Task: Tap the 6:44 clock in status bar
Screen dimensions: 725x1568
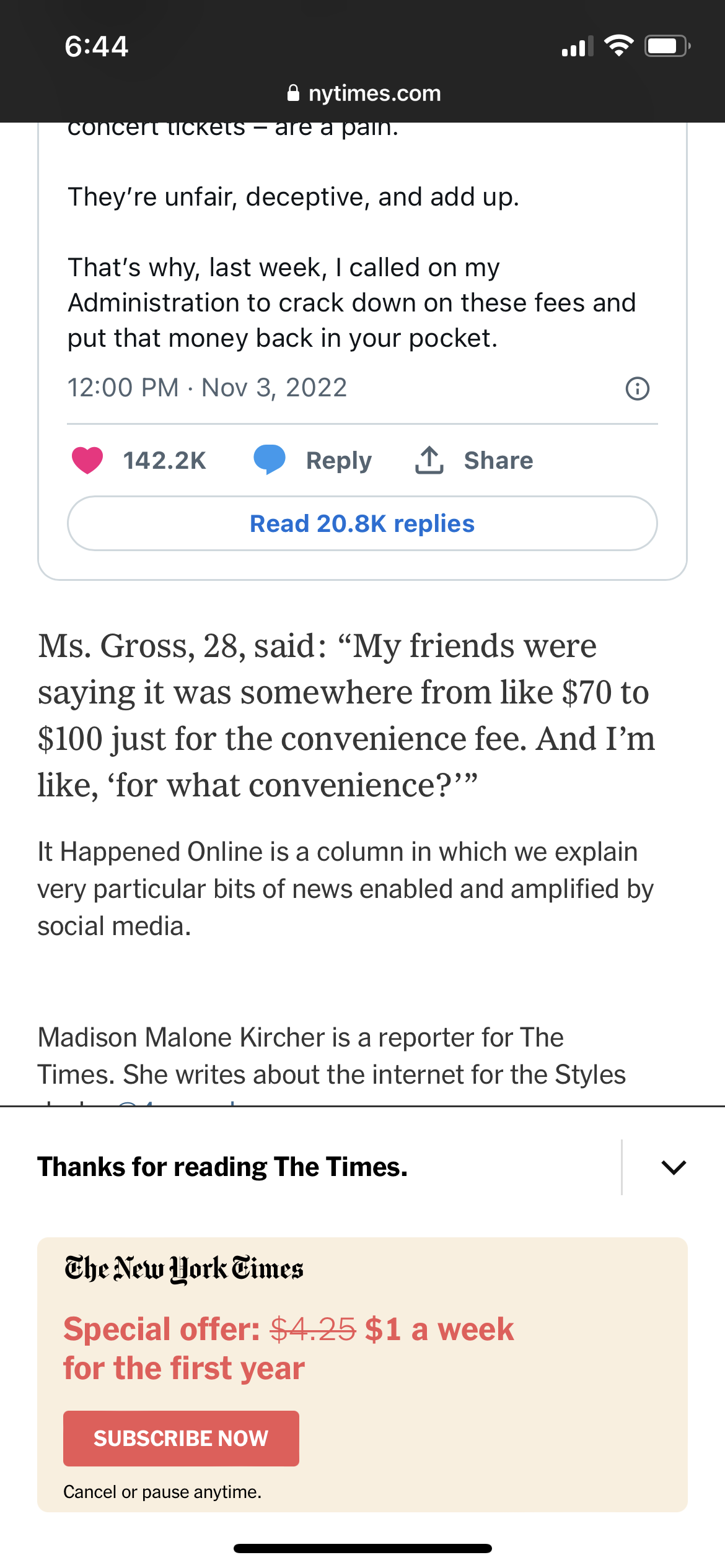Action: pyautogui.click(x=97, y=46)
